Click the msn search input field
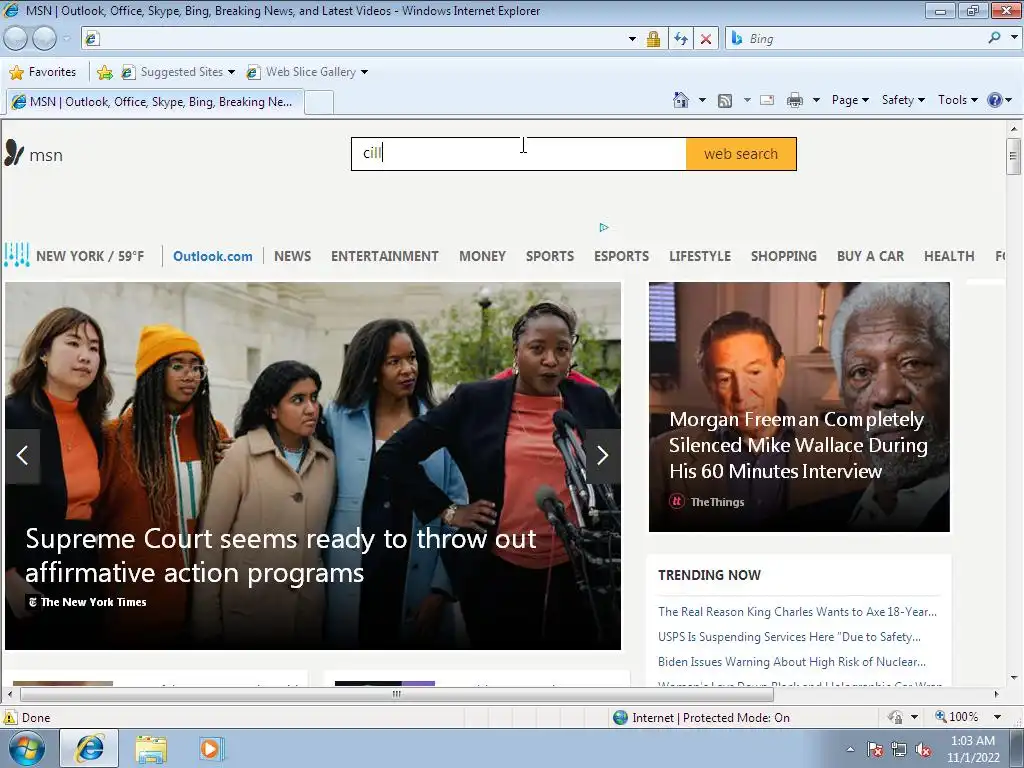1024x768 pixels. (519, 154)
